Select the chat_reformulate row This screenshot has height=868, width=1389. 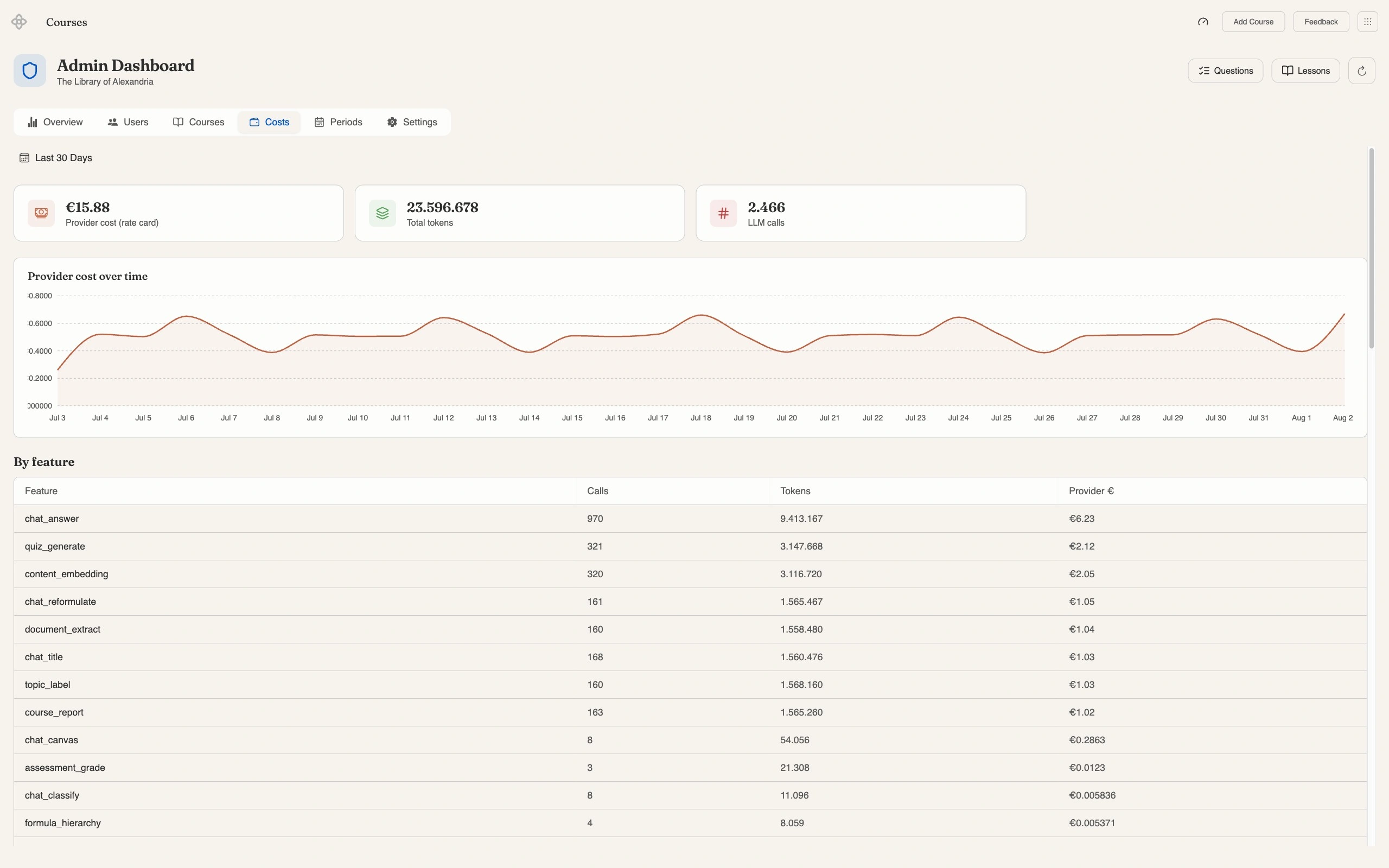690,602
